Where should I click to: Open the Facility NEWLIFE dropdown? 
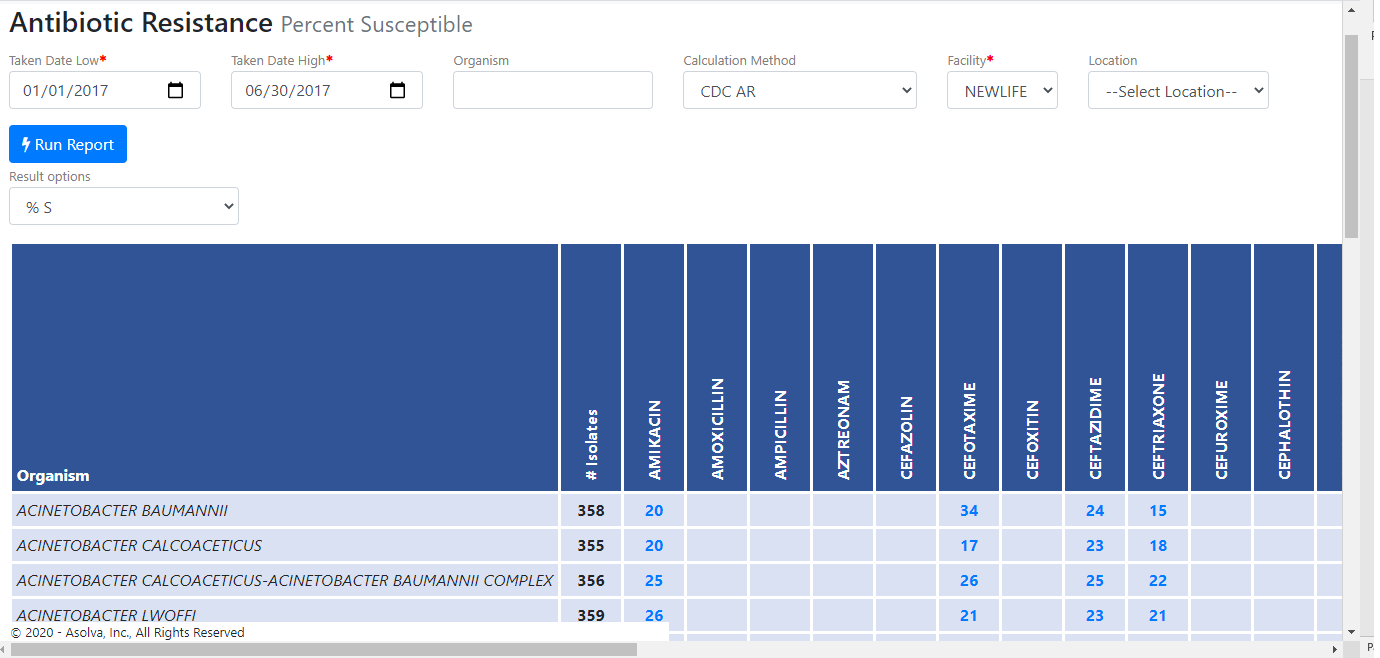click(x=1002, y=91)
